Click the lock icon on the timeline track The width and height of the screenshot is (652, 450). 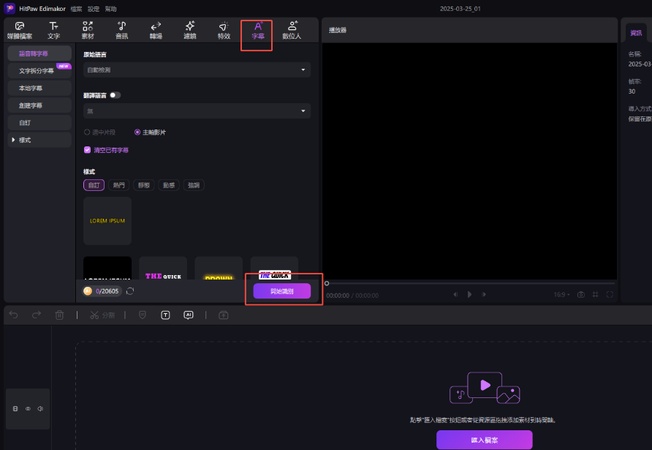[15, 409]
